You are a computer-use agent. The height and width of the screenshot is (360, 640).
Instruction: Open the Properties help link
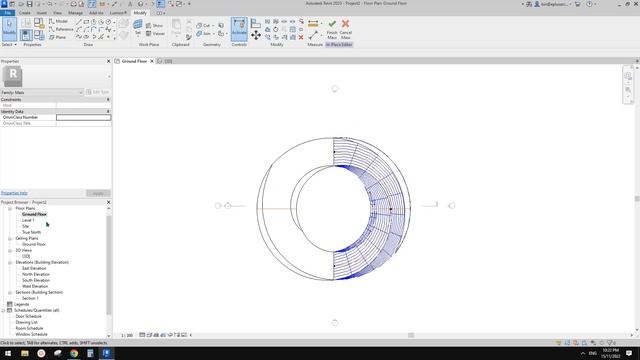(x=14, y=193)
